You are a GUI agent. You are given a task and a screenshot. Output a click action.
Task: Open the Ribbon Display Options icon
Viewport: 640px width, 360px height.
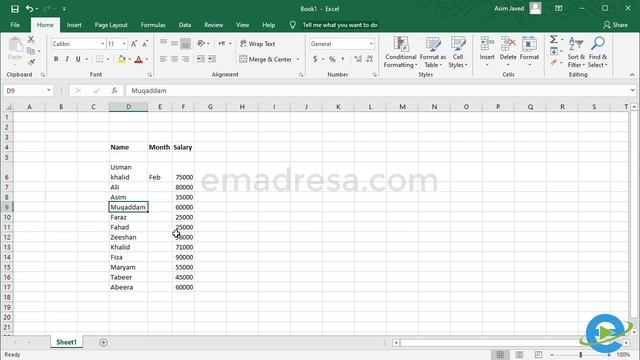pyautogui.click(x=559, y=9)
